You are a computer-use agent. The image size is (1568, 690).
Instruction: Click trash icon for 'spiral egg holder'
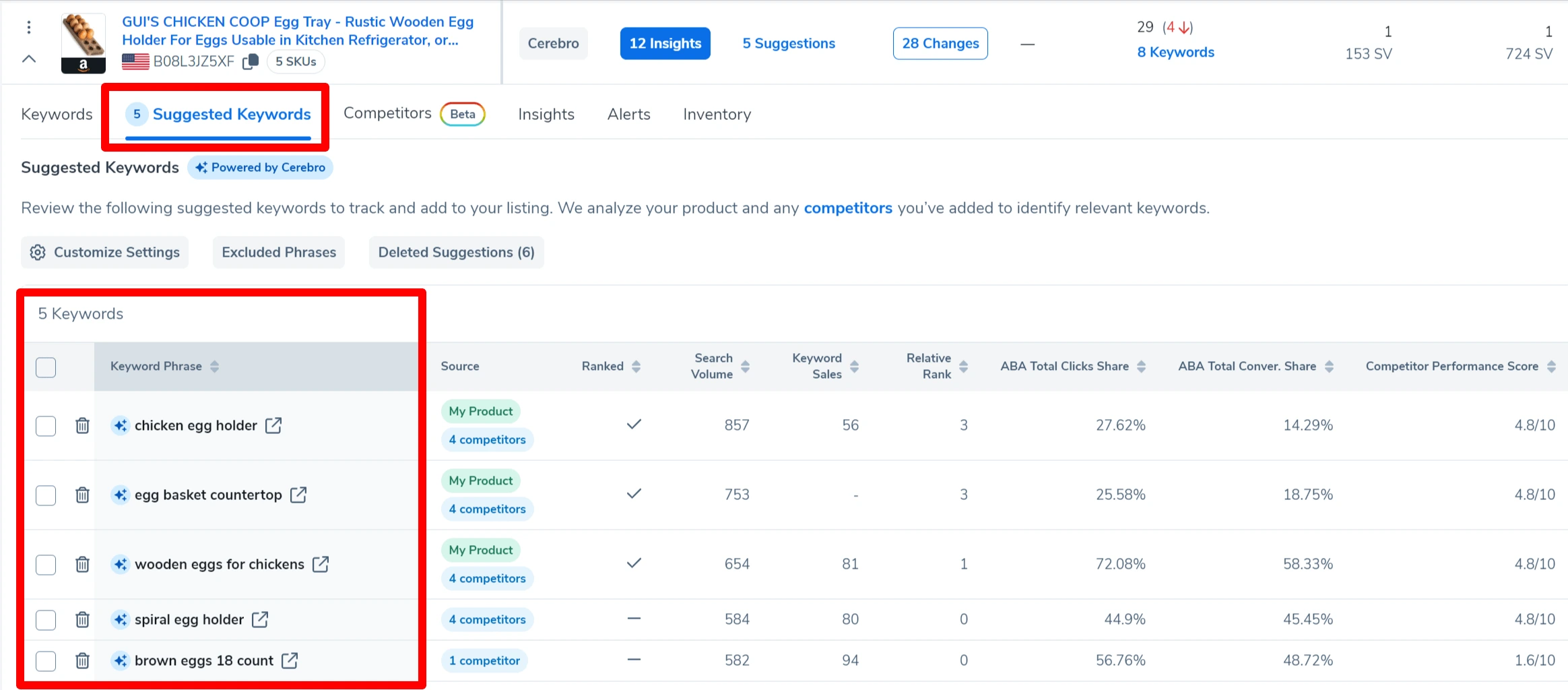coord(82,620)
